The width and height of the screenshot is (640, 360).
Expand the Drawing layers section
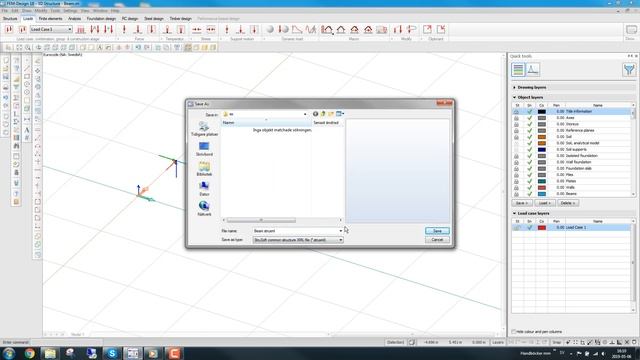tap(514, 87)
